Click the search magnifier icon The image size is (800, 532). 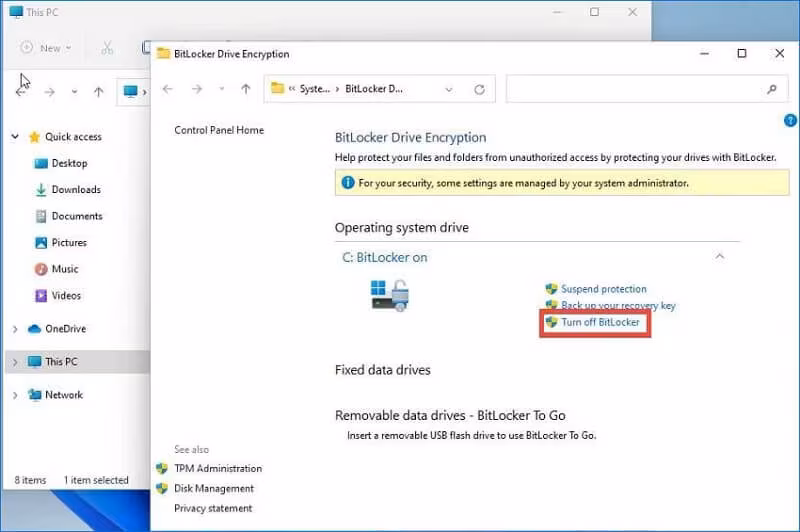771,89
